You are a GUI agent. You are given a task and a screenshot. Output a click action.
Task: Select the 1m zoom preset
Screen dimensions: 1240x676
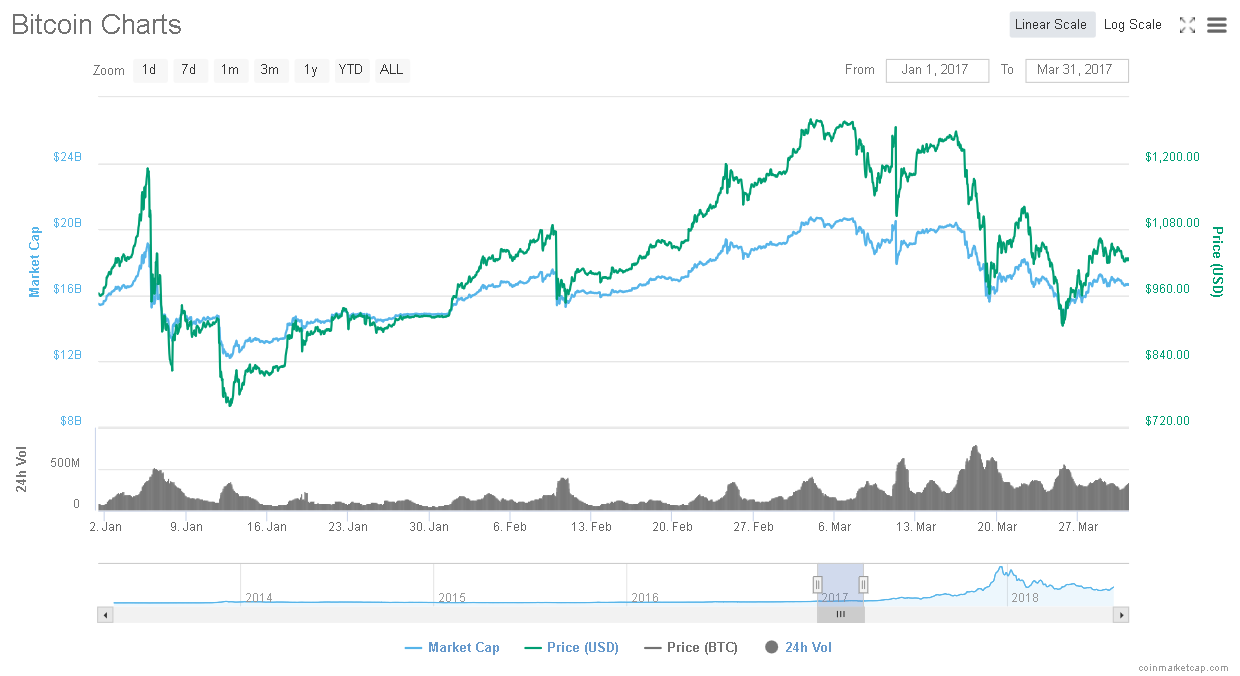(230, 70)
